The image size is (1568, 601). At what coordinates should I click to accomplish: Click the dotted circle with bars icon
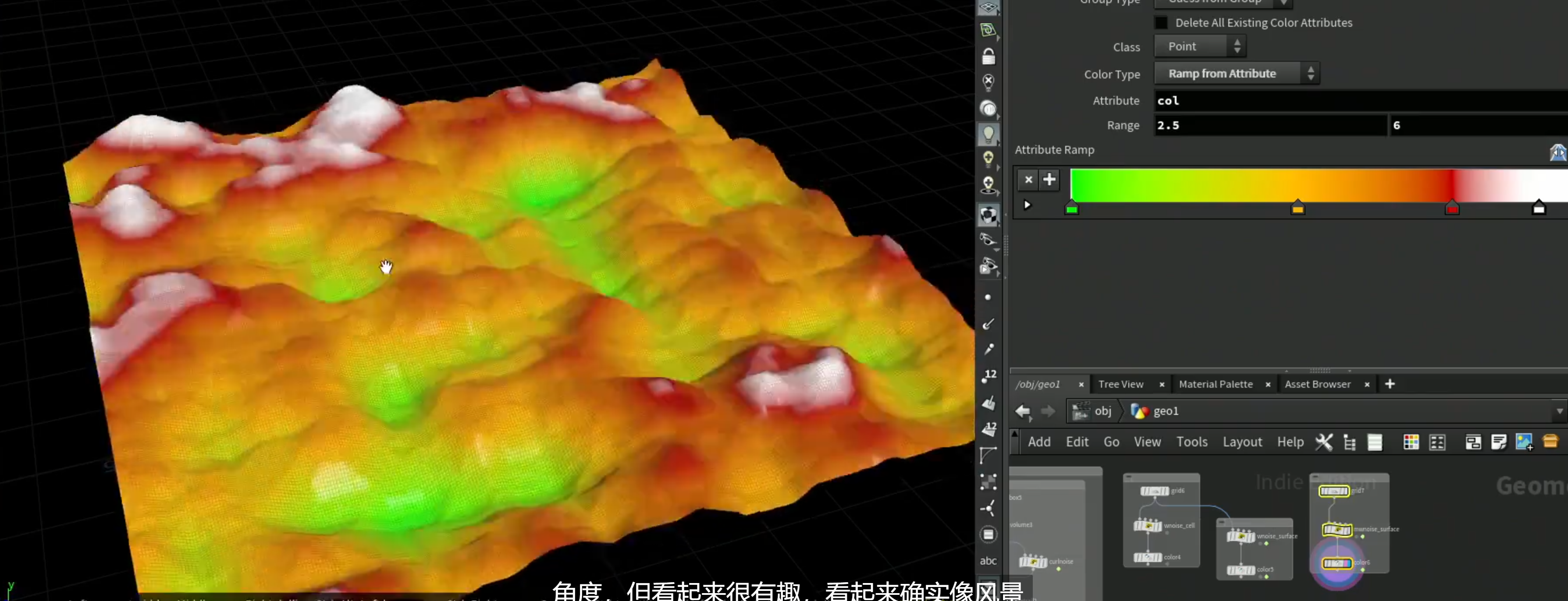point(988,535)
